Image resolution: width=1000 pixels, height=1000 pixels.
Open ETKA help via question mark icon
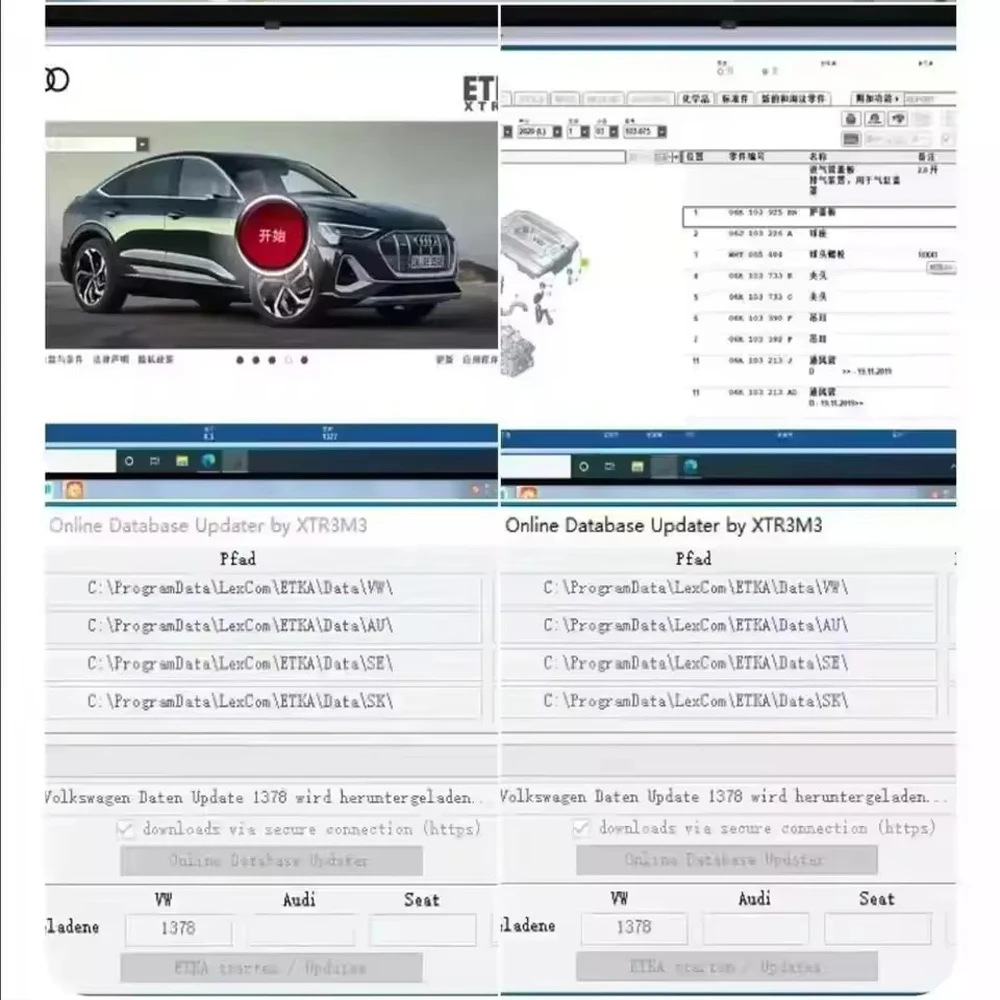899,119
